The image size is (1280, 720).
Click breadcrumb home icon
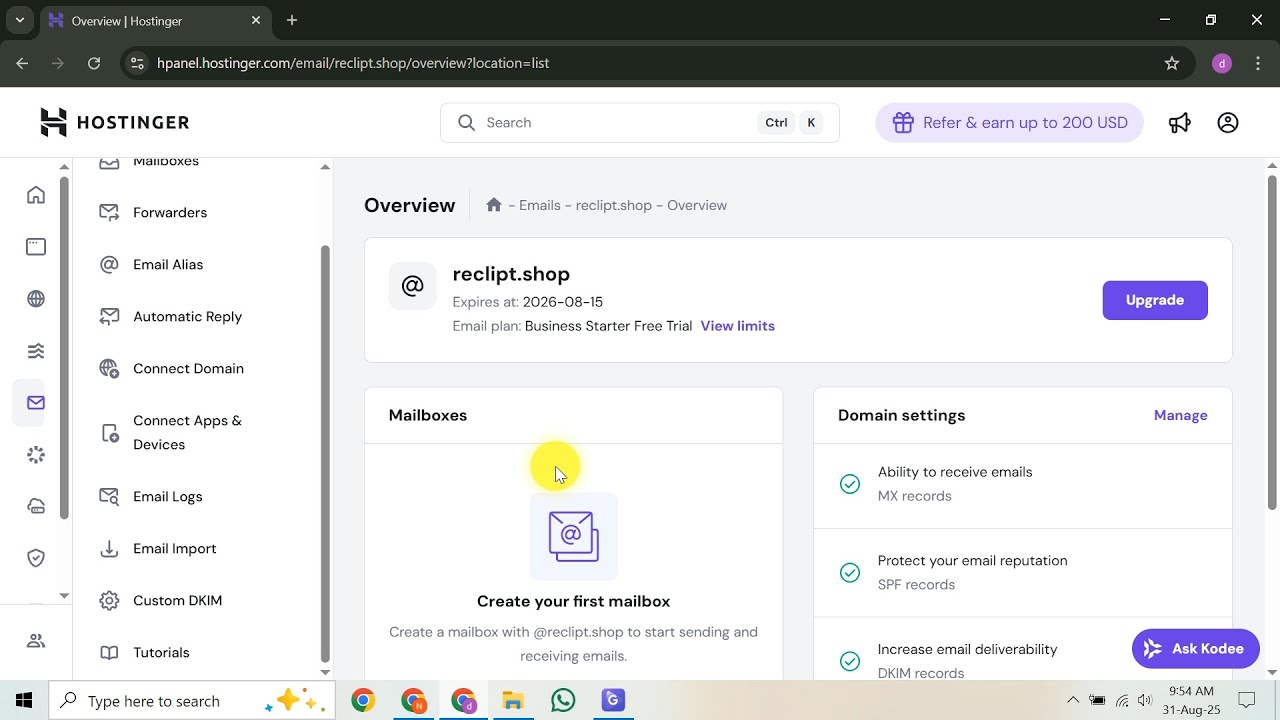click(x=493, y=205)
